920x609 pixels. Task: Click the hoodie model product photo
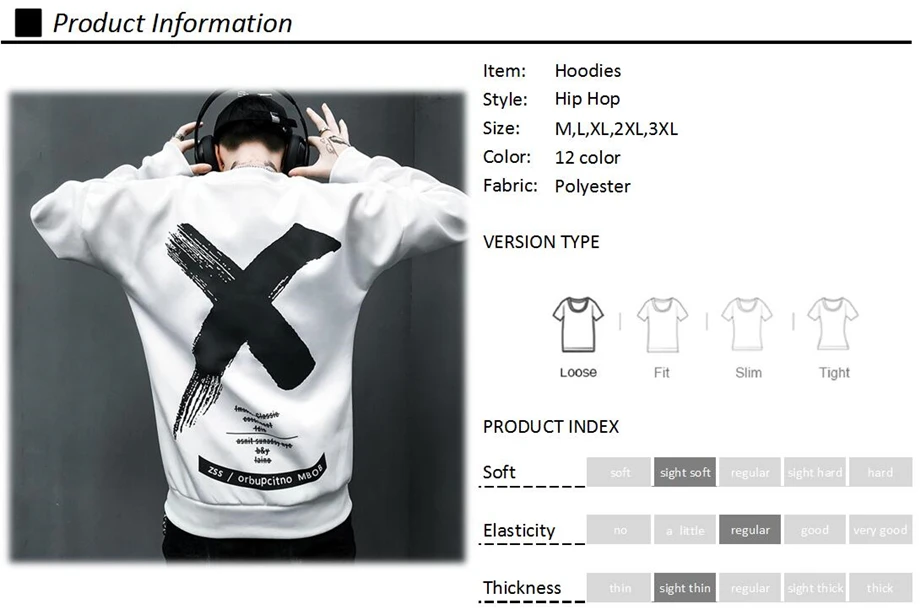(x=237, y=326)
